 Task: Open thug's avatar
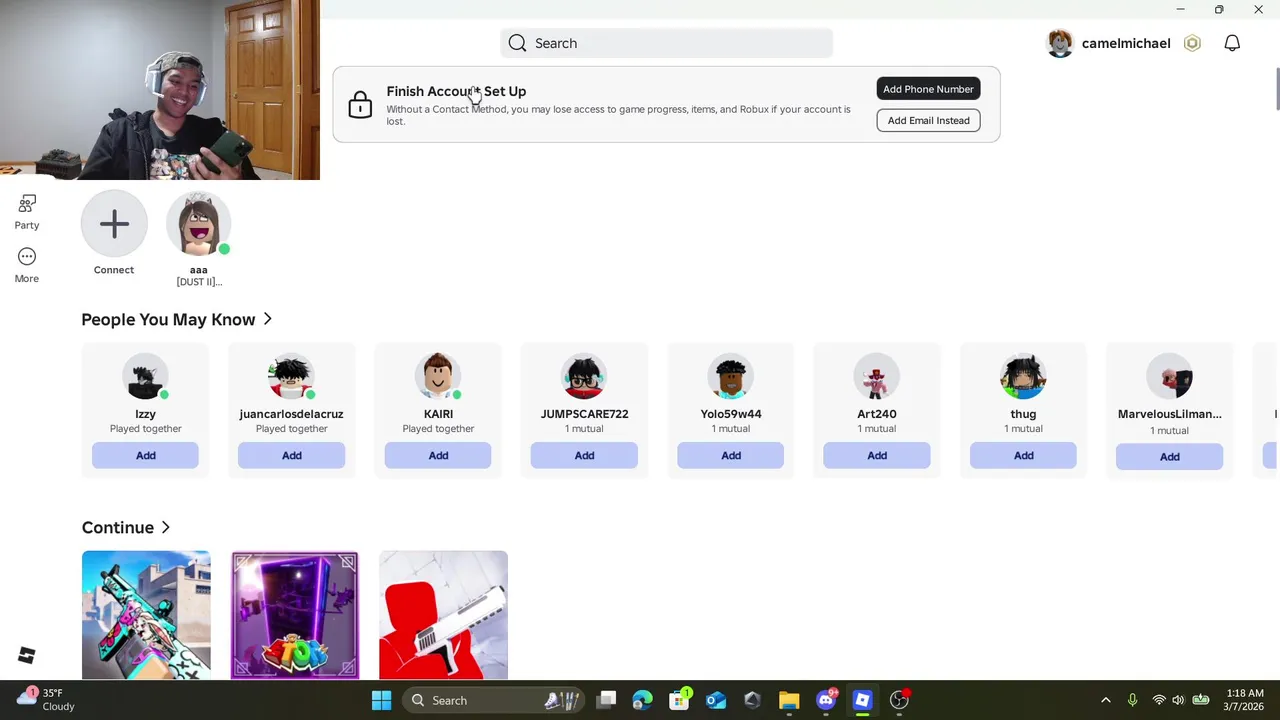coord(1023,378)
